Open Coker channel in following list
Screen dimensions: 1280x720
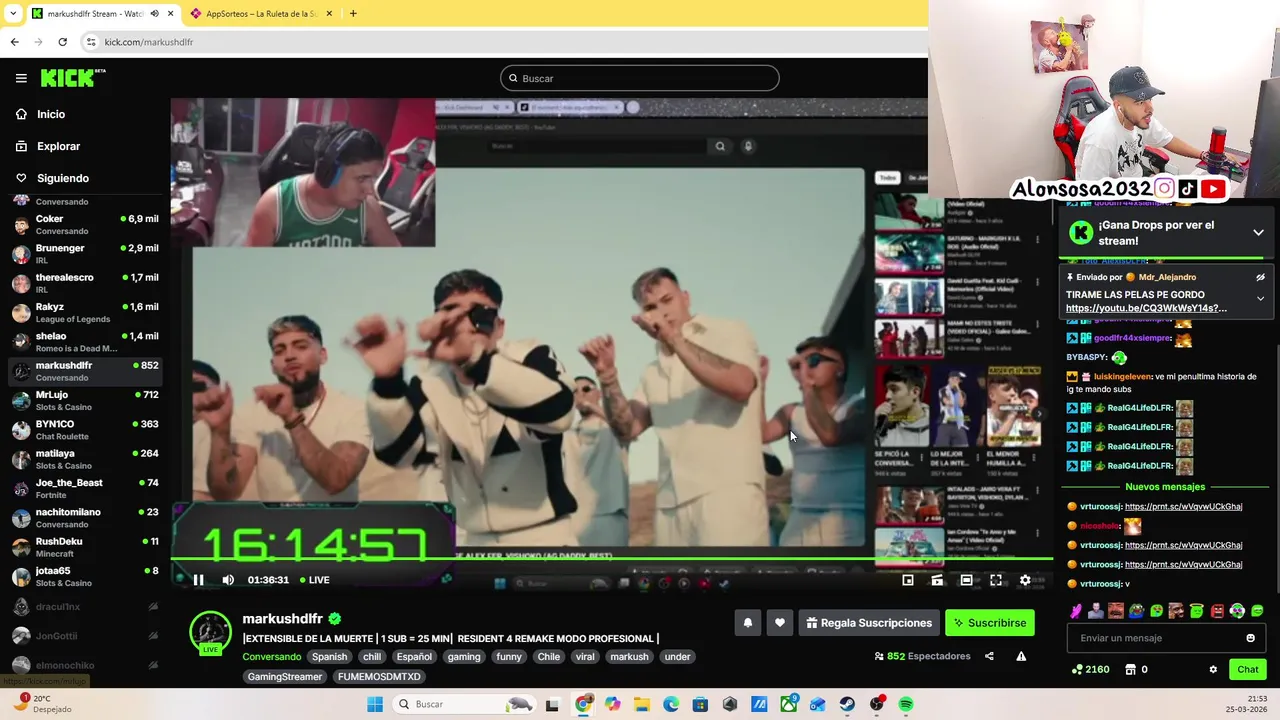coord(85,224)
